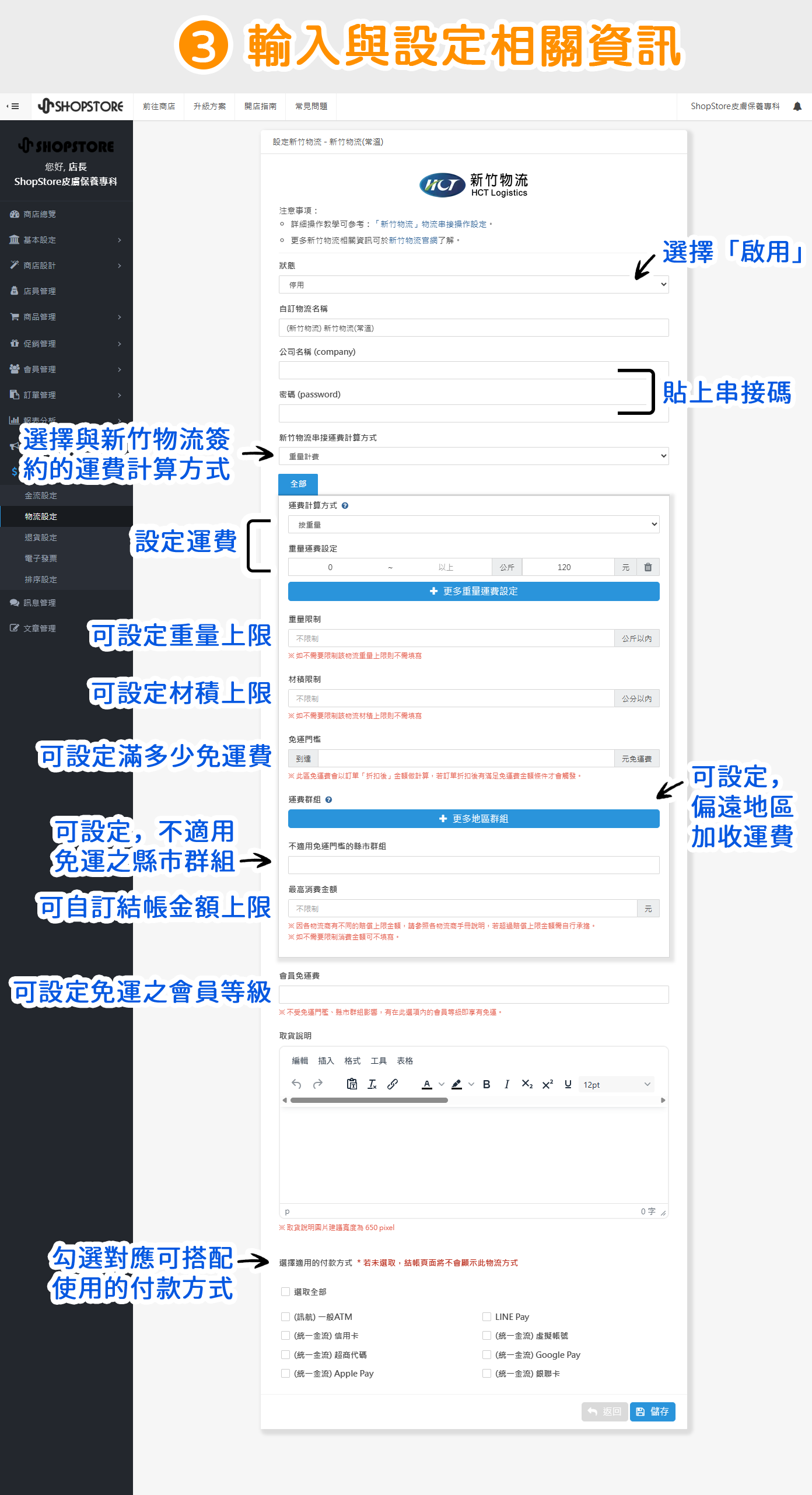Click the undo icon in the editor toolbar
Viewport: 812px width, 1495px height.
[296, 1084]
